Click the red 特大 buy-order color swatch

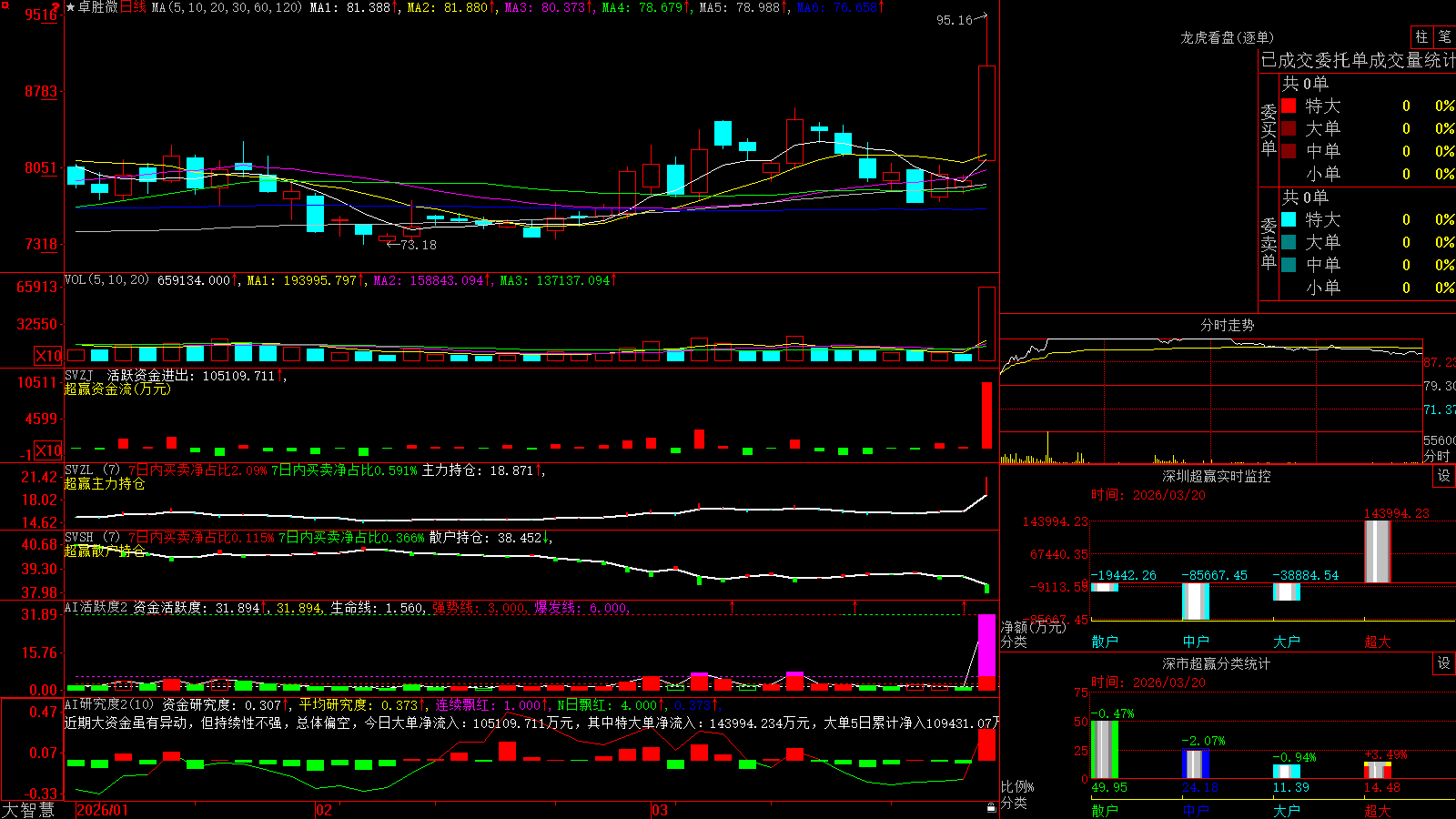click(x=1289, y=106)
